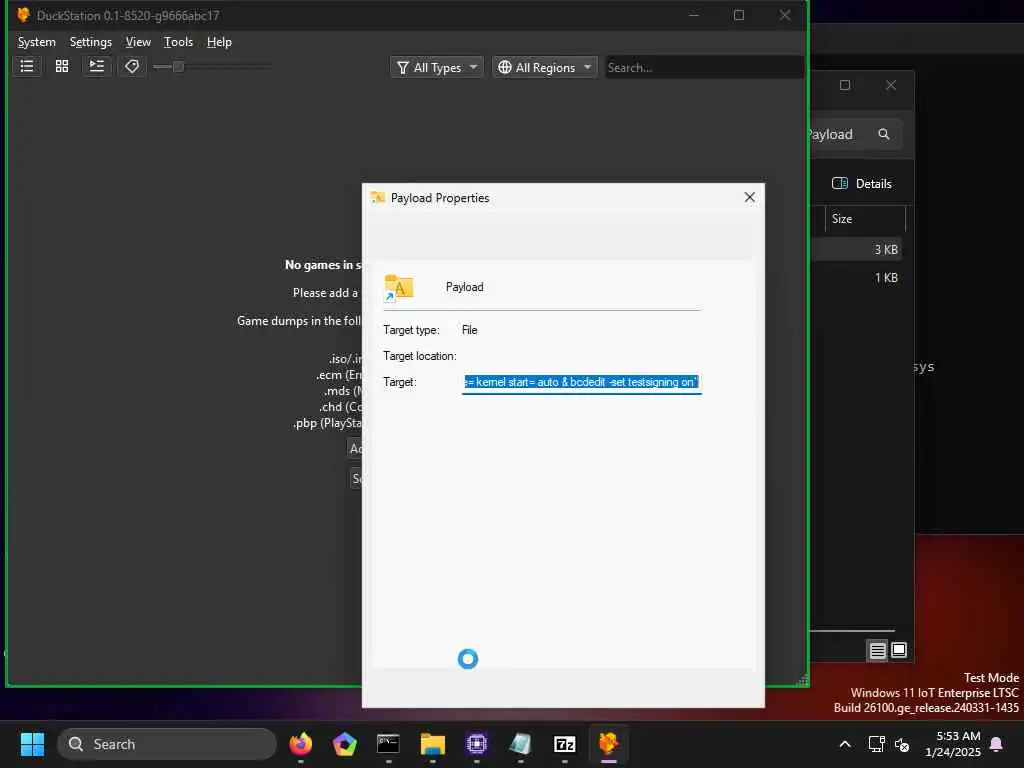Click the search icon in Explorer window
This screenshot has height=768, width=1024.
pos(884,134)
